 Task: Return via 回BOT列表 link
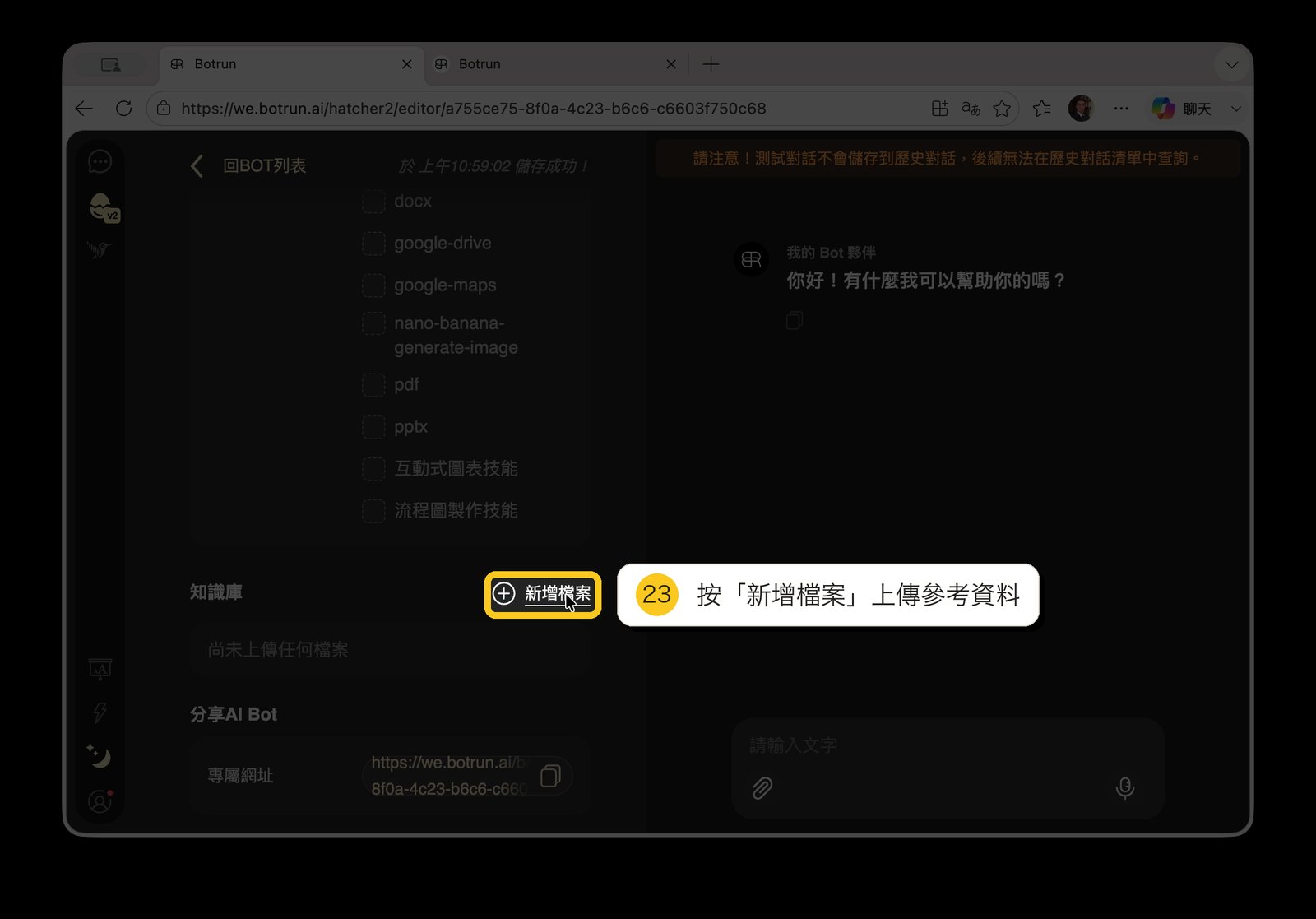pyautogui.click(x=264, y=166)
